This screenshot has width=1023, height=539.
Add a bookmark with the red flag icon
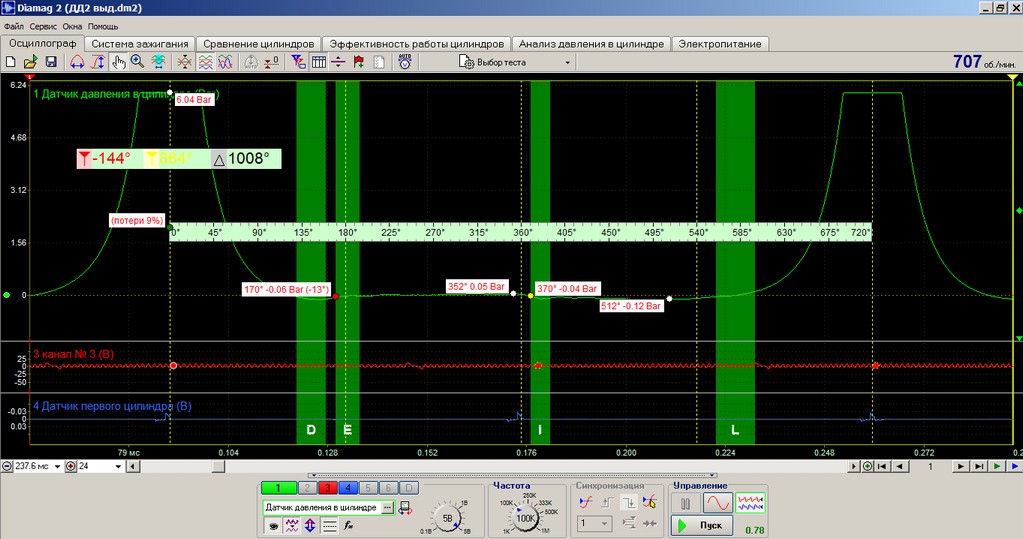click(x=358, y=62)
